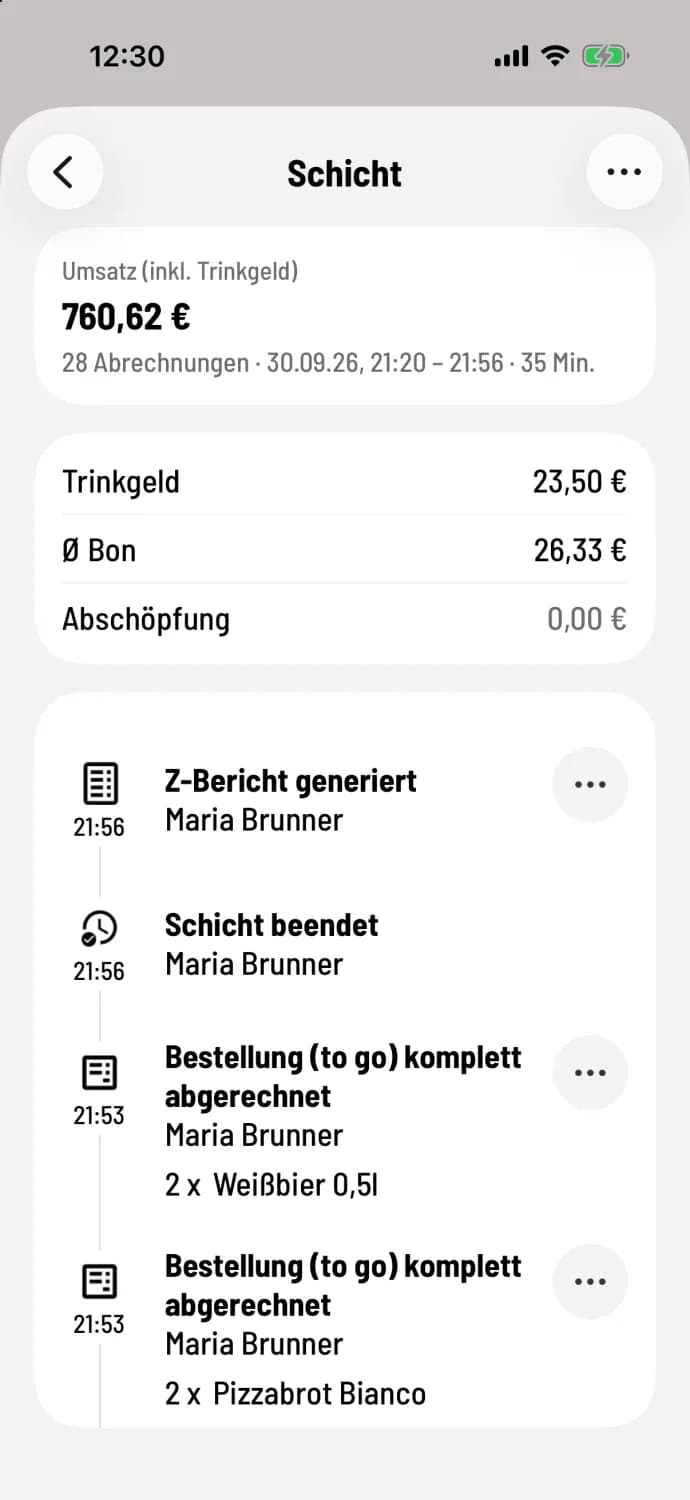Tap the order icon for Weißbier entry
Image resolution: width=690 pixels, height=1500 pixels.
[99, 1073]
